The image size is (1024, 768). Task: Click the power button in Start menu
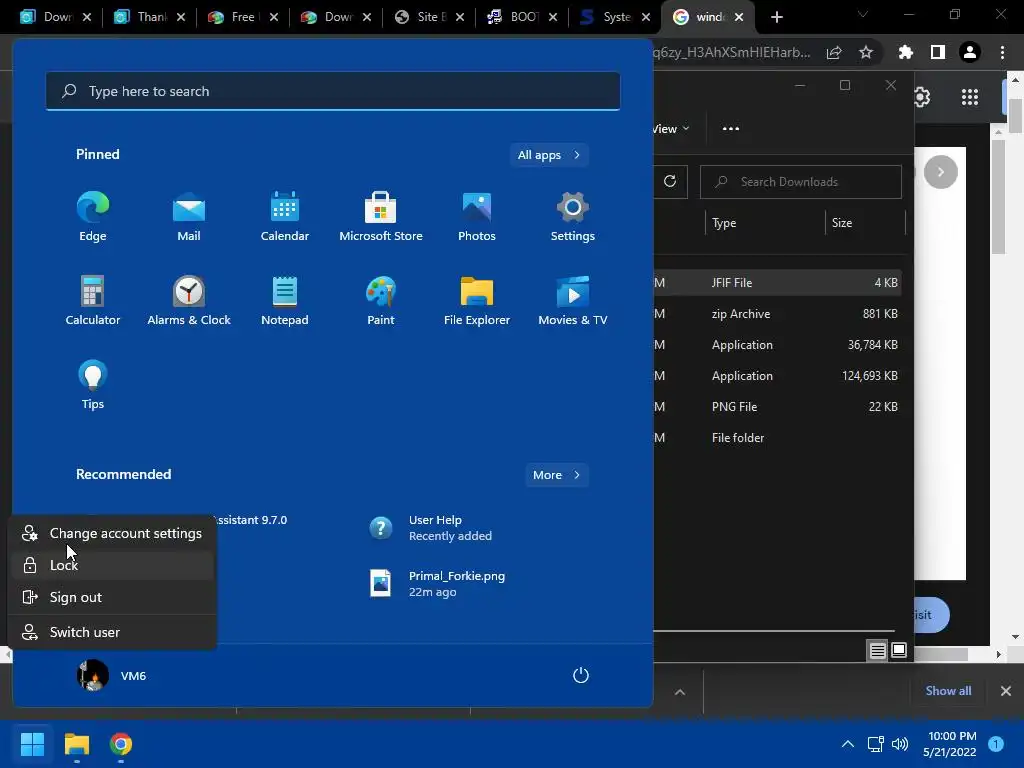pyautogui.click(x=581, y=675)
